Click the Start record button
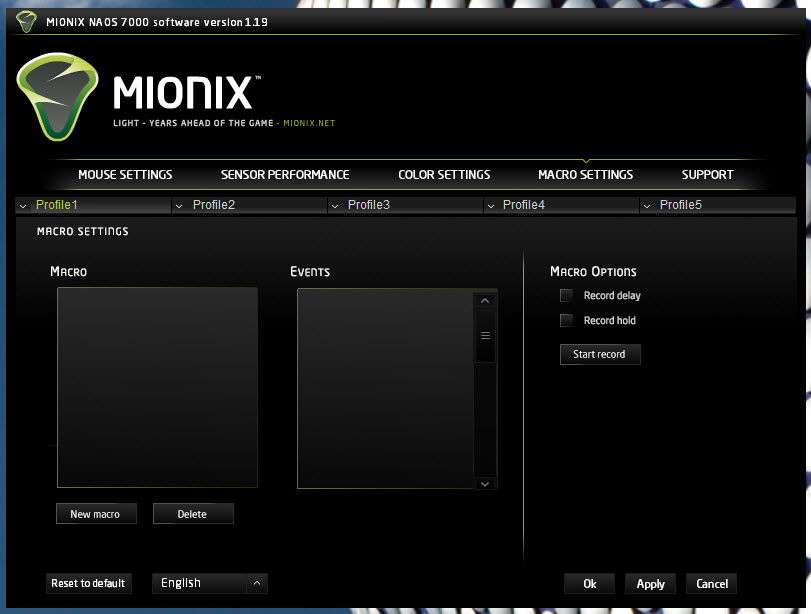The height and width of the screenshot is (614, 811). point(600,354)
